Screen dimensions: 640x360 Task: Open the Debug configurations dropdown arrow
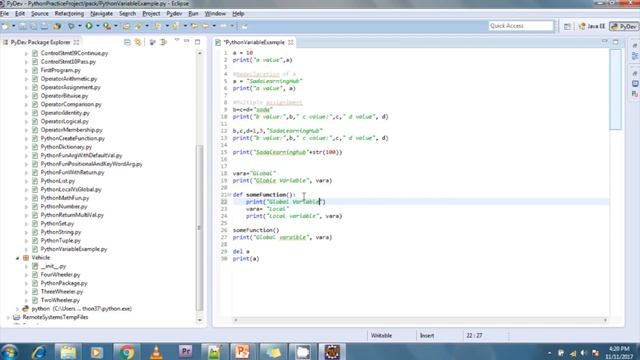(x=80, y=26)
